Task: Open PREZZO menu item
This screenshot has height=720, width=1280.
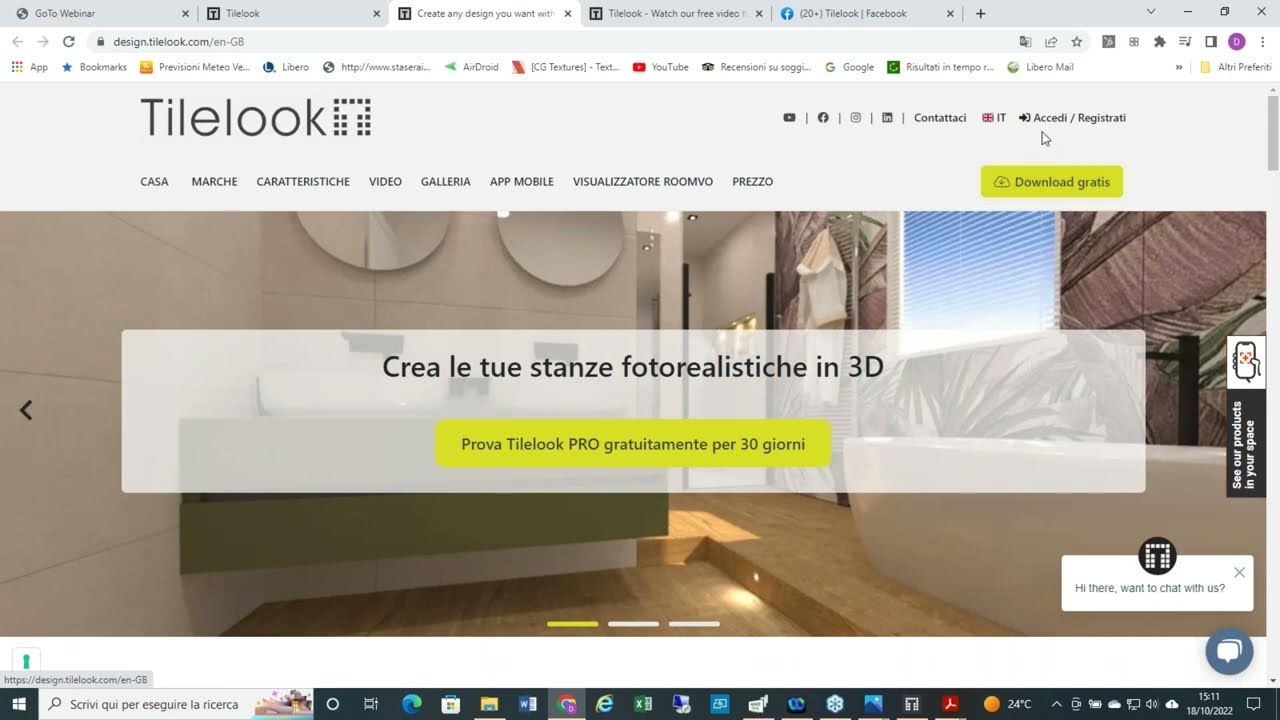Action: coord(752,182)
